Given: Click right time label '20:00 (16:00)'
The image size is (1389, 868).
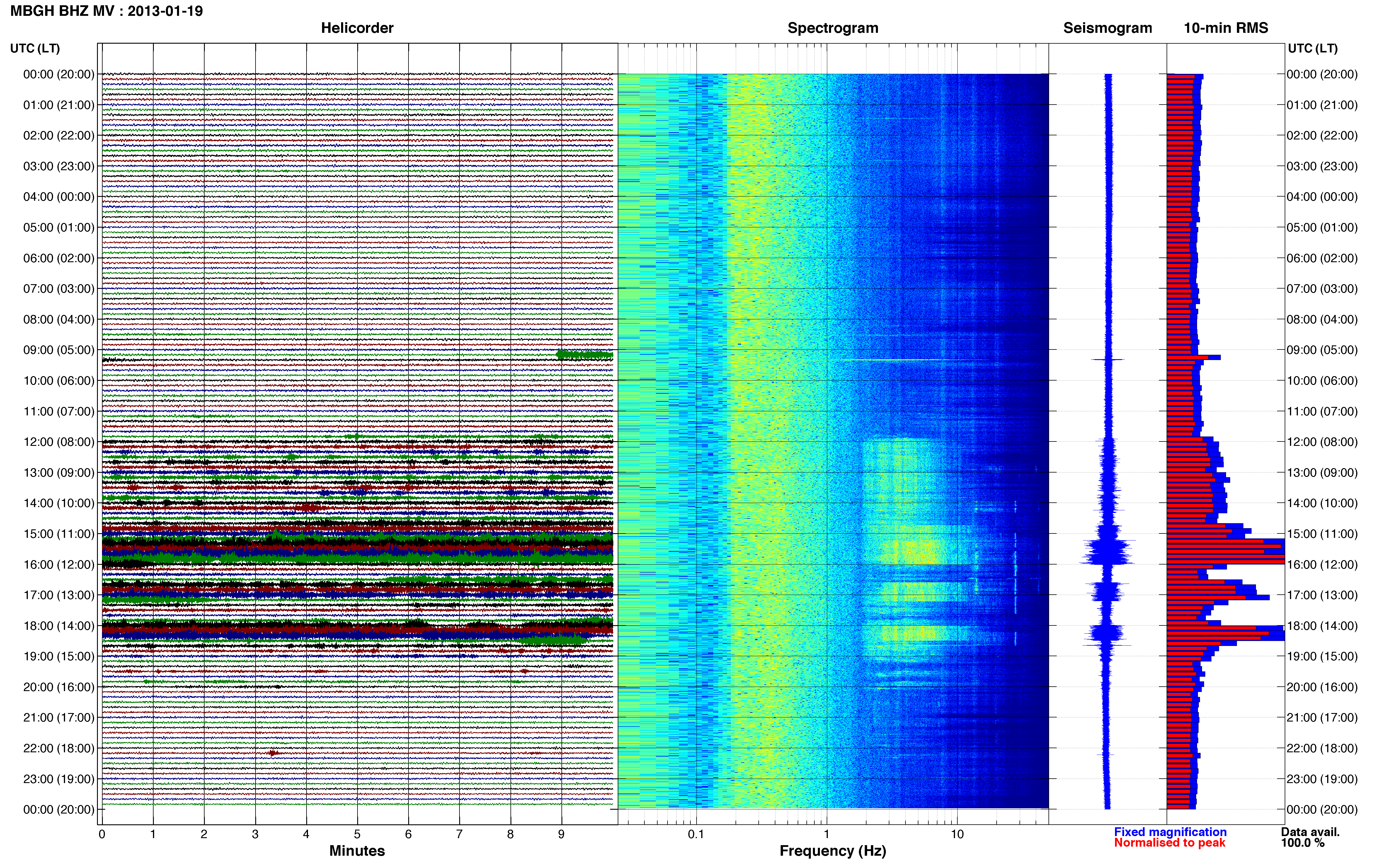Looking at the screenshot, I should point(1322,687).
